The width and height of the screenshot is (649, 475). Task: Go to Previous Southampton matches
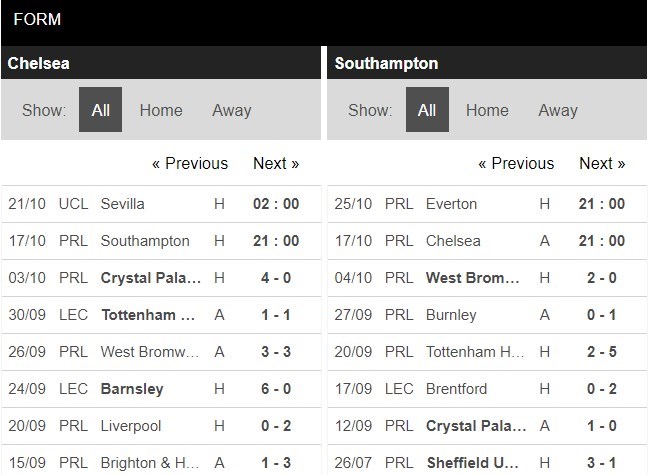[516, 163]
